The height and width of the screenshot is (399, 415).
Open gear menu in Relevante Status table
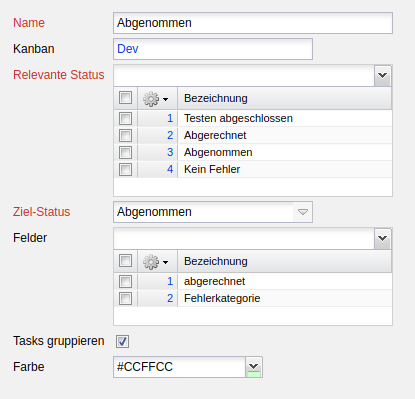click(x=156, y=99)
